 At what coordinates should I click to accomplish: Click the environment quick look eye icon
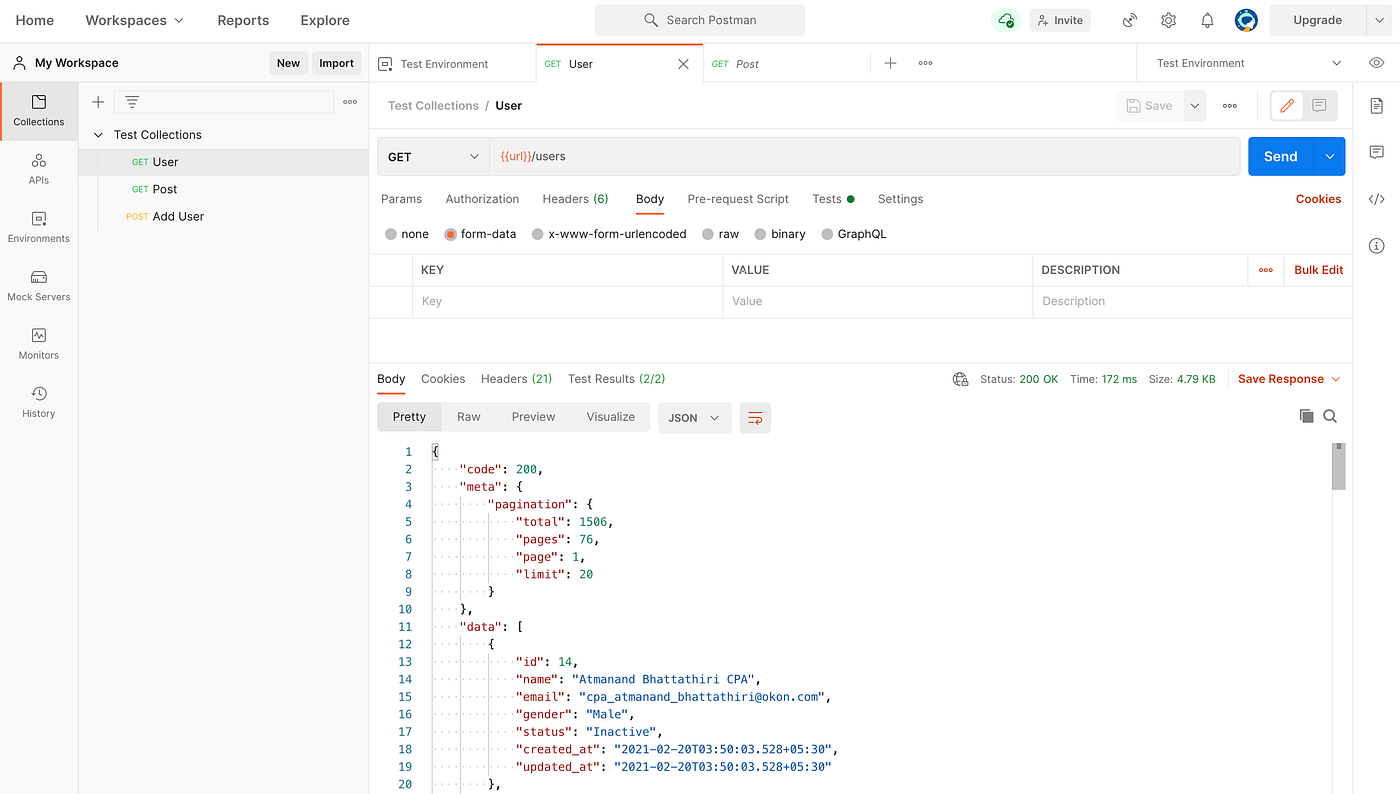(1377, 63)
